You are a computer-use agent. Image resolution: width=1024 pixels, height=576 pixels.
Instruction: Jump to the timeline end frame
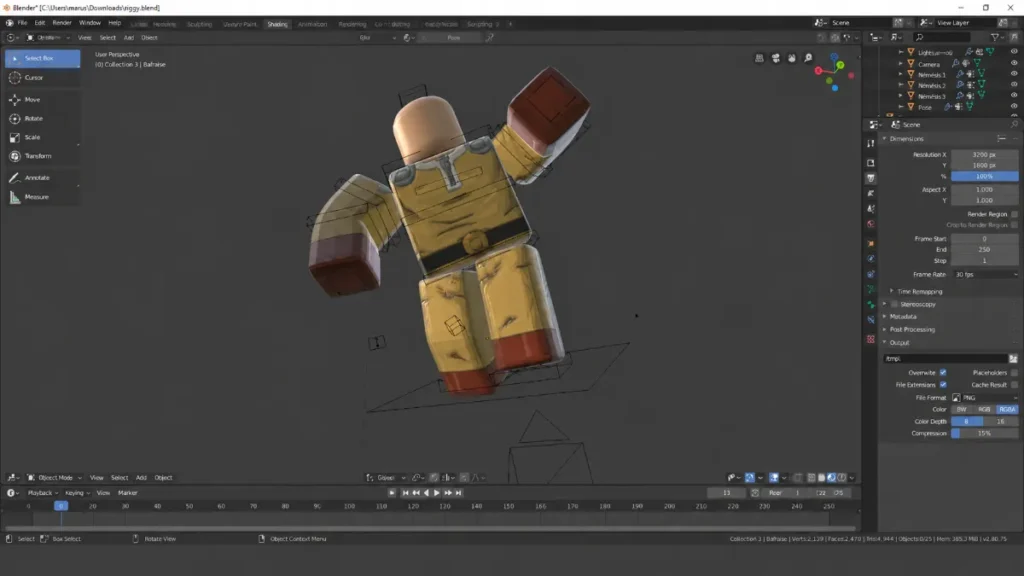pyautogui.click(x=459, y=493)
